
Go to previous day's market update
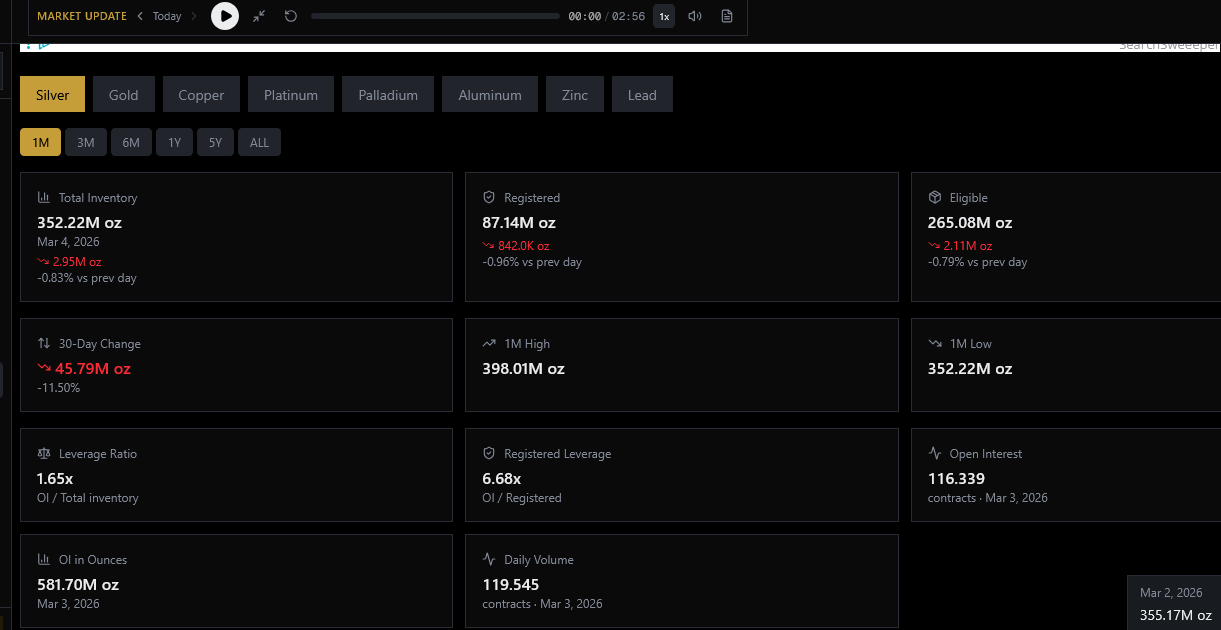[x=140, y=16]
